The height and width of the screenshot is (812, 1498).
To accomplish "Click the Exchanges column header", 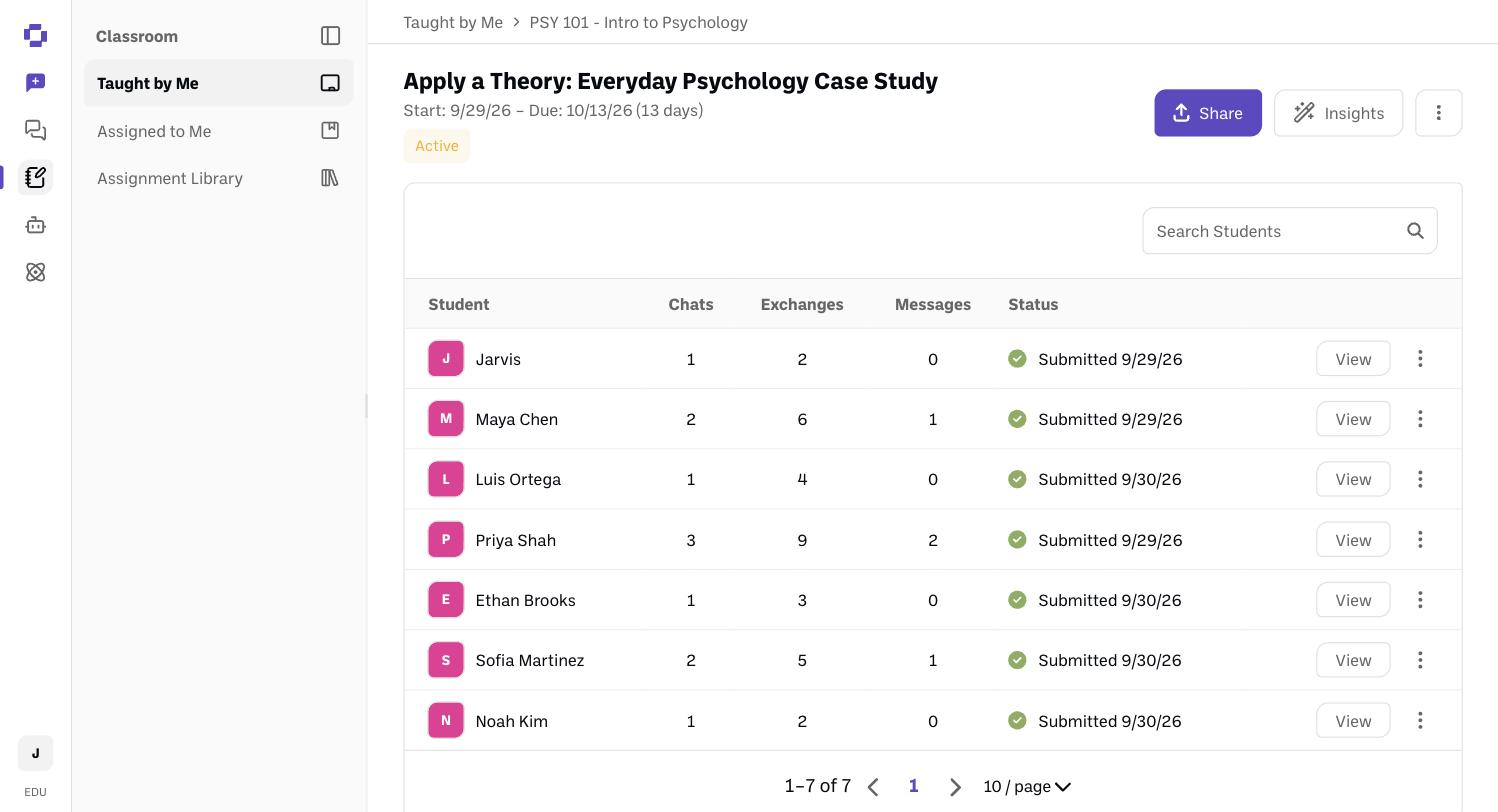I will pyautogui.click(x=802, y=304).
